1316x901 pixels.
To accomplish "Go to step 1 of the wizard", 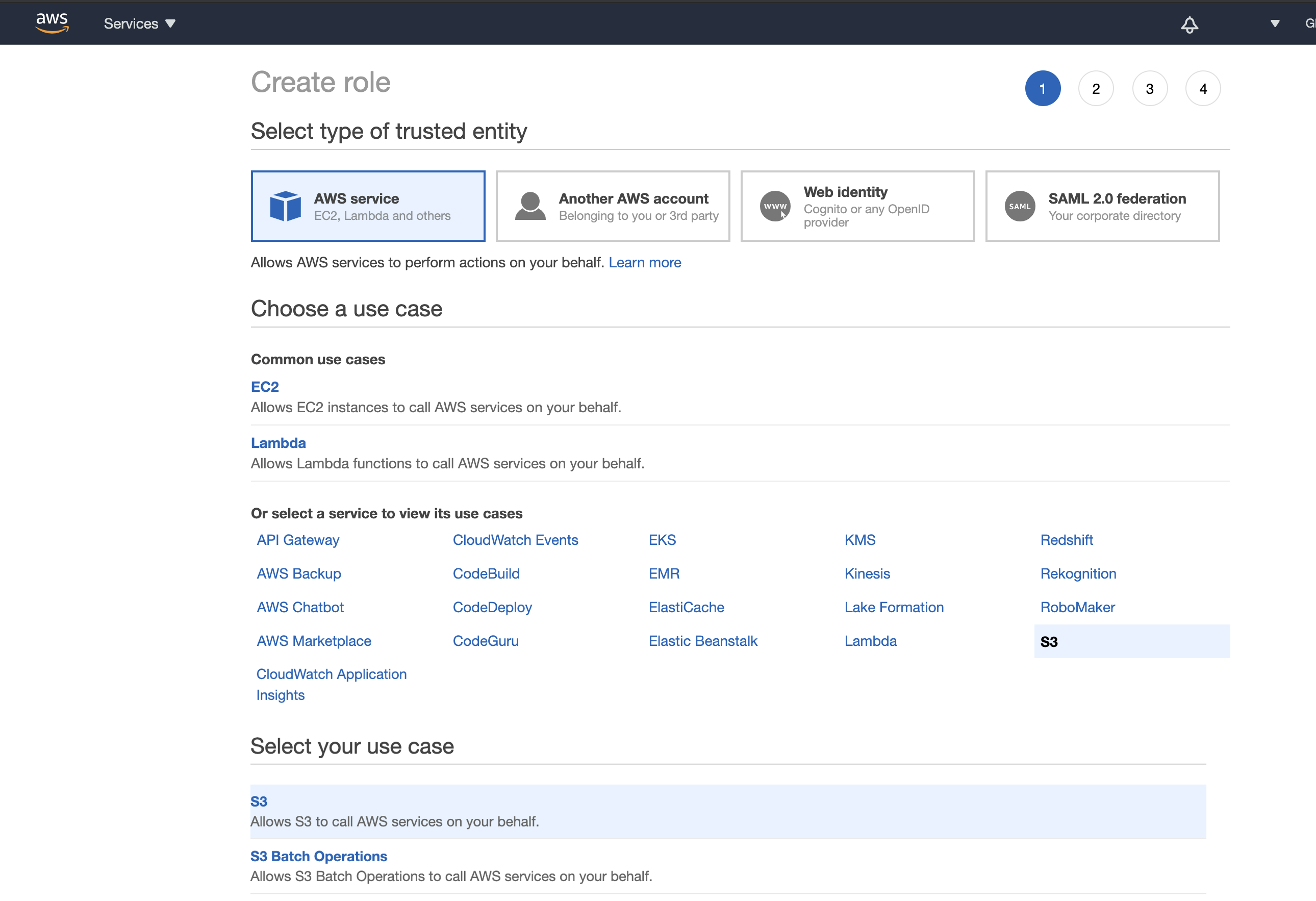I will [1043, 88].
